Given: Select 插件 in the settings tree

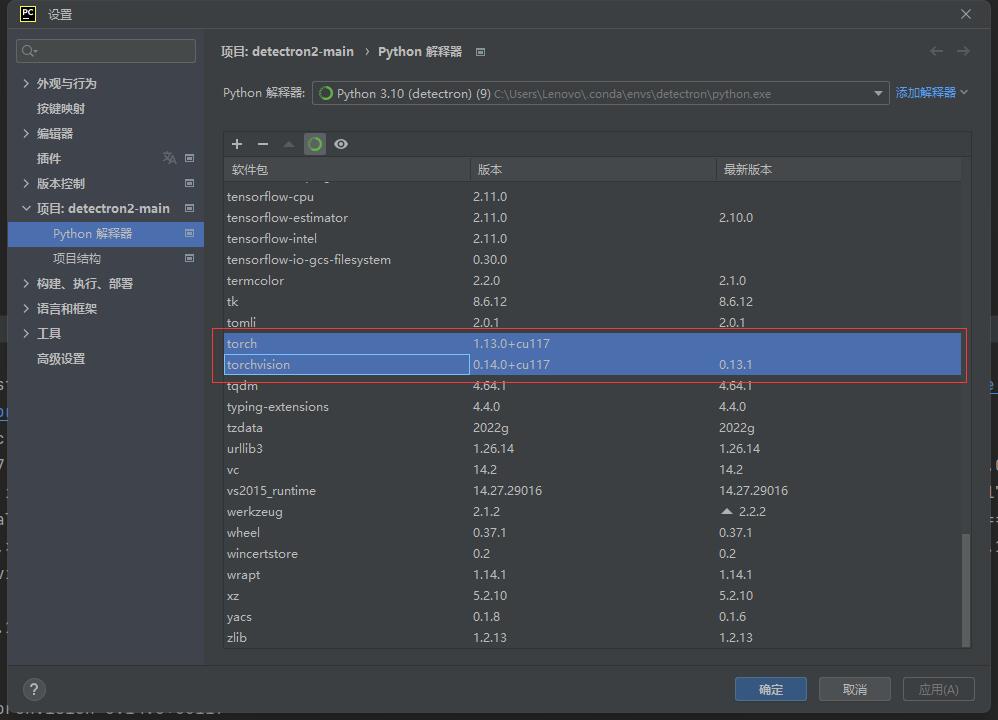Looking at the screenshot, I should pyautogui.click(x=48, y=159).
